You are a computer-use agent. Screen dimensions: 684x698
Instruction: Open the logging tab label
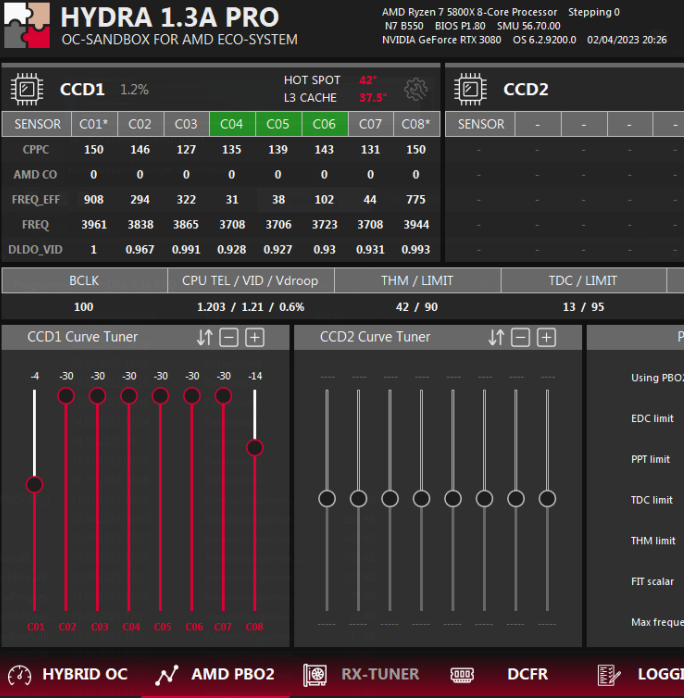pos(660,674)
